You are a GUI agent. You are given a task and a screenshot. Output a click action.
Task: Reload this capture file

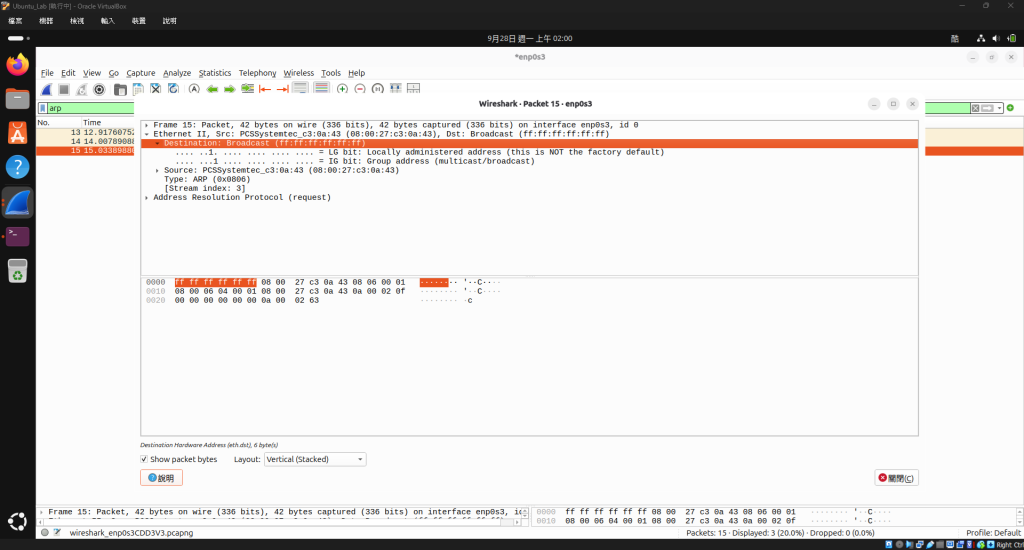pyautogui.click(x=173, y=89)
